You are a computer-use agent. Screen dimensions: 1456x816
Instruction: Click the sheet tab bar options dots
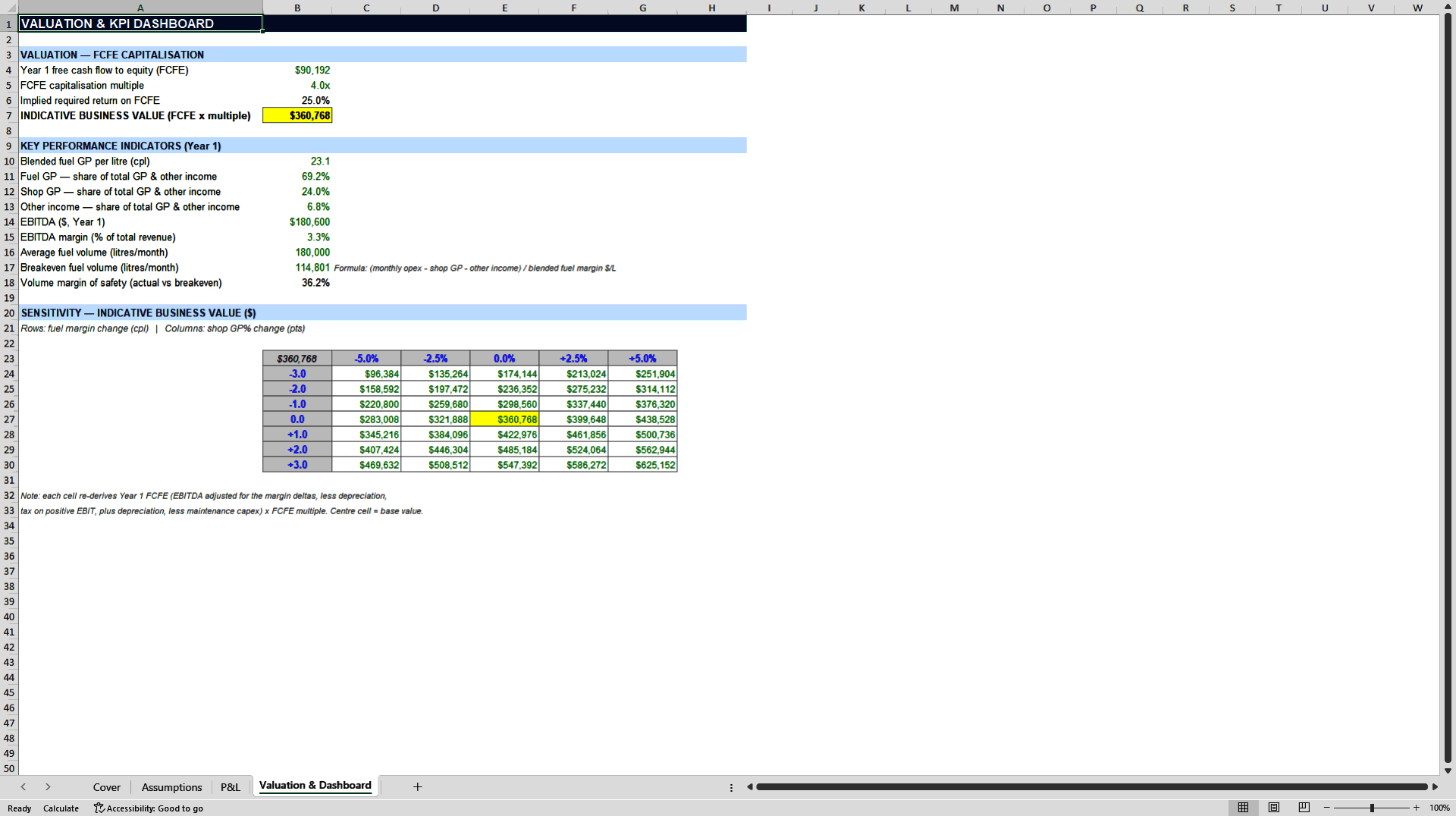(x=731, y=787)
